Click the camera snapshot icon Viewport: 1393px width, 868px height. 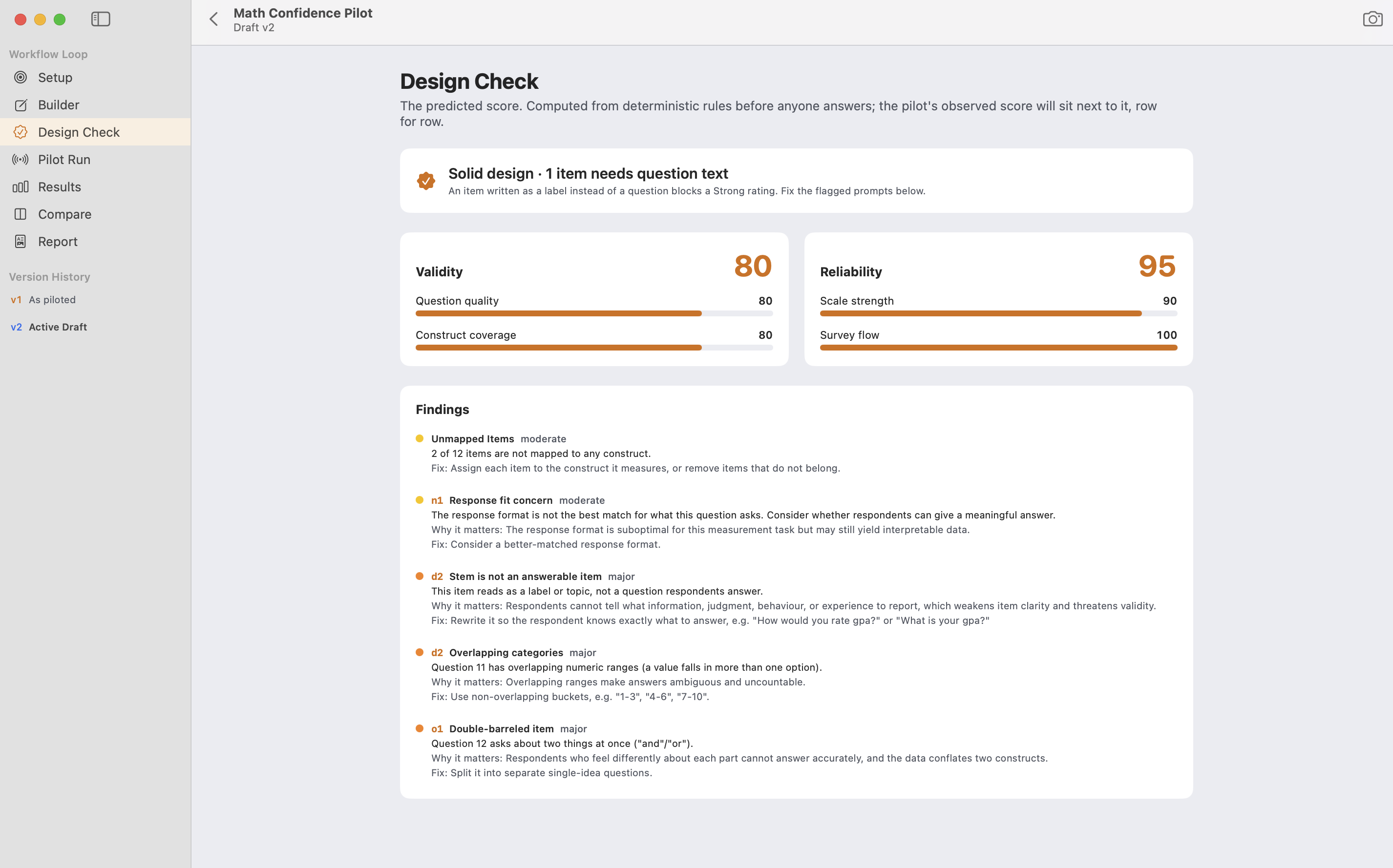point(1372,19)
